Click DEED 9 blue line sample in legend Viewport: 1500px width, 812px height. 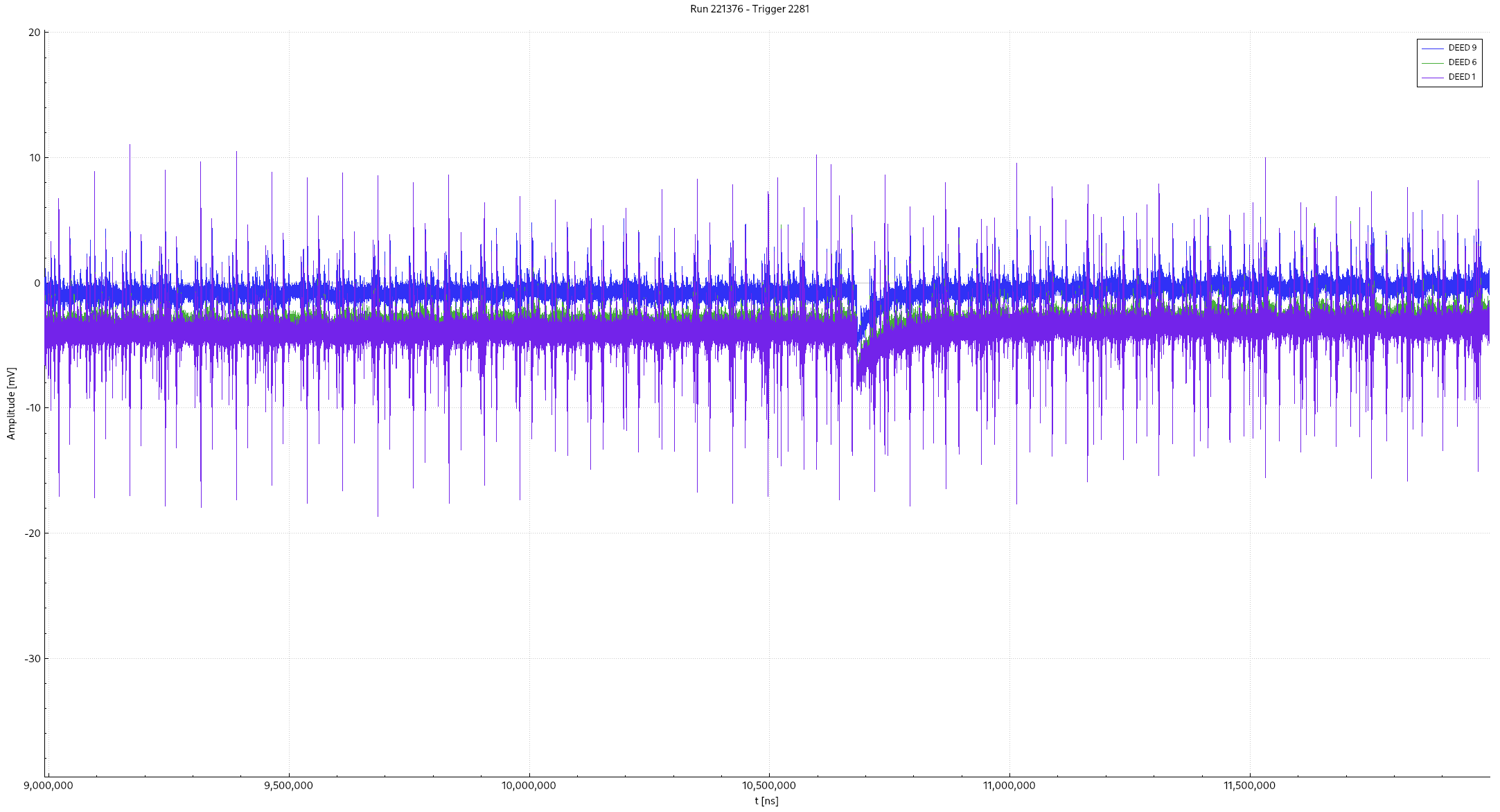[1432, 48]
